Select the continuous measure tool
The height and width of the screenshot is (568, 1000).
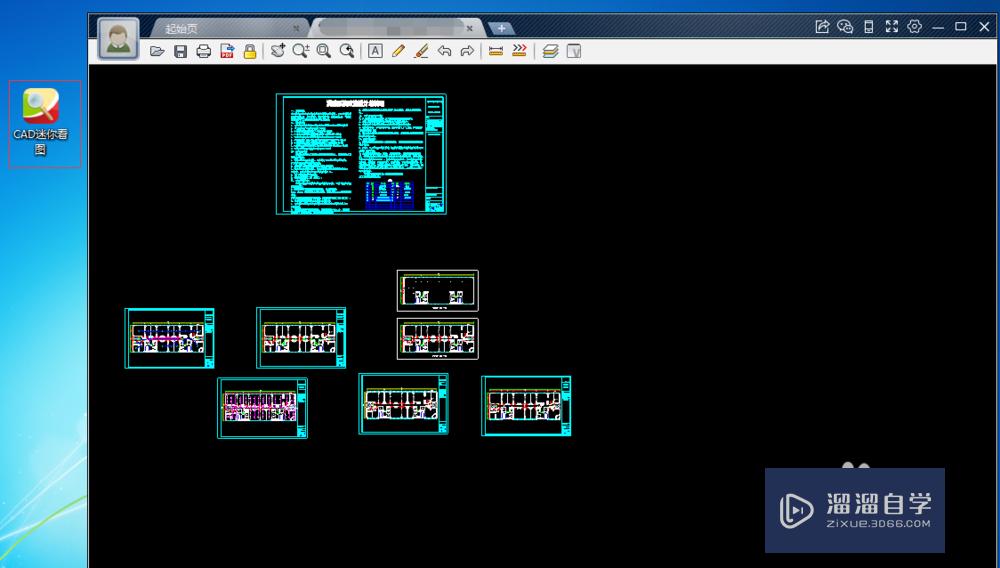pyautogui.click(x=519, y=51)
